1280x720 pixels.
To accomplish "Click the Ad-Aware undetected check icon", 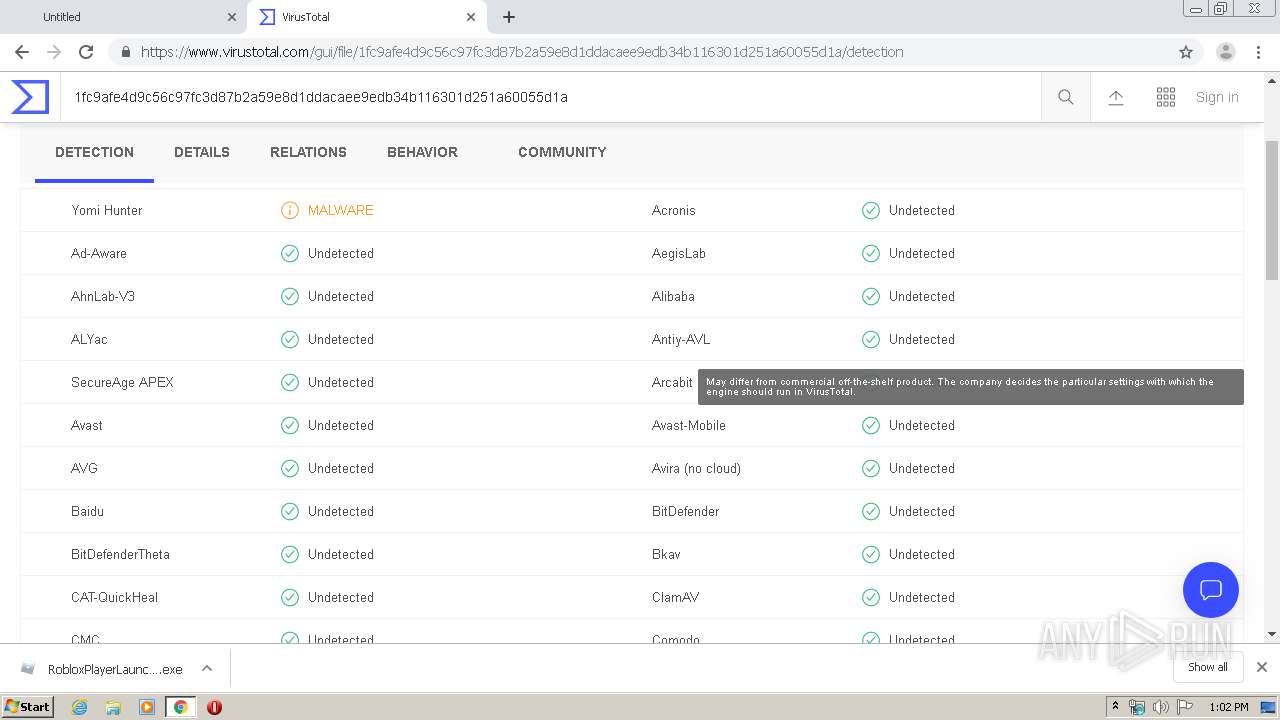I will pyautogui.click(x=290, y=253).
